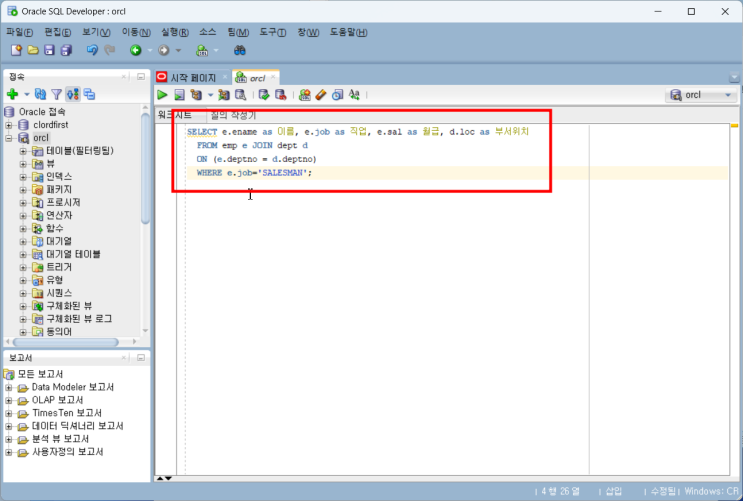Expand the 테이블(필터링됨) tree node
This screenshot has height=501, width=743.
[23, 151]
